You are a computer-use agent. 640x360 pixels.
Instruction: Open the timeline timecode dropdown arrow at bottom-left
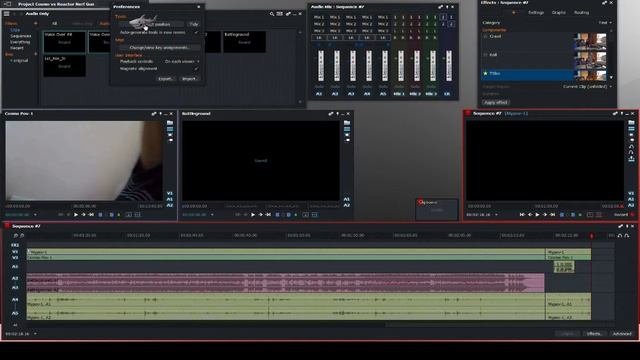tap(36, 334)
